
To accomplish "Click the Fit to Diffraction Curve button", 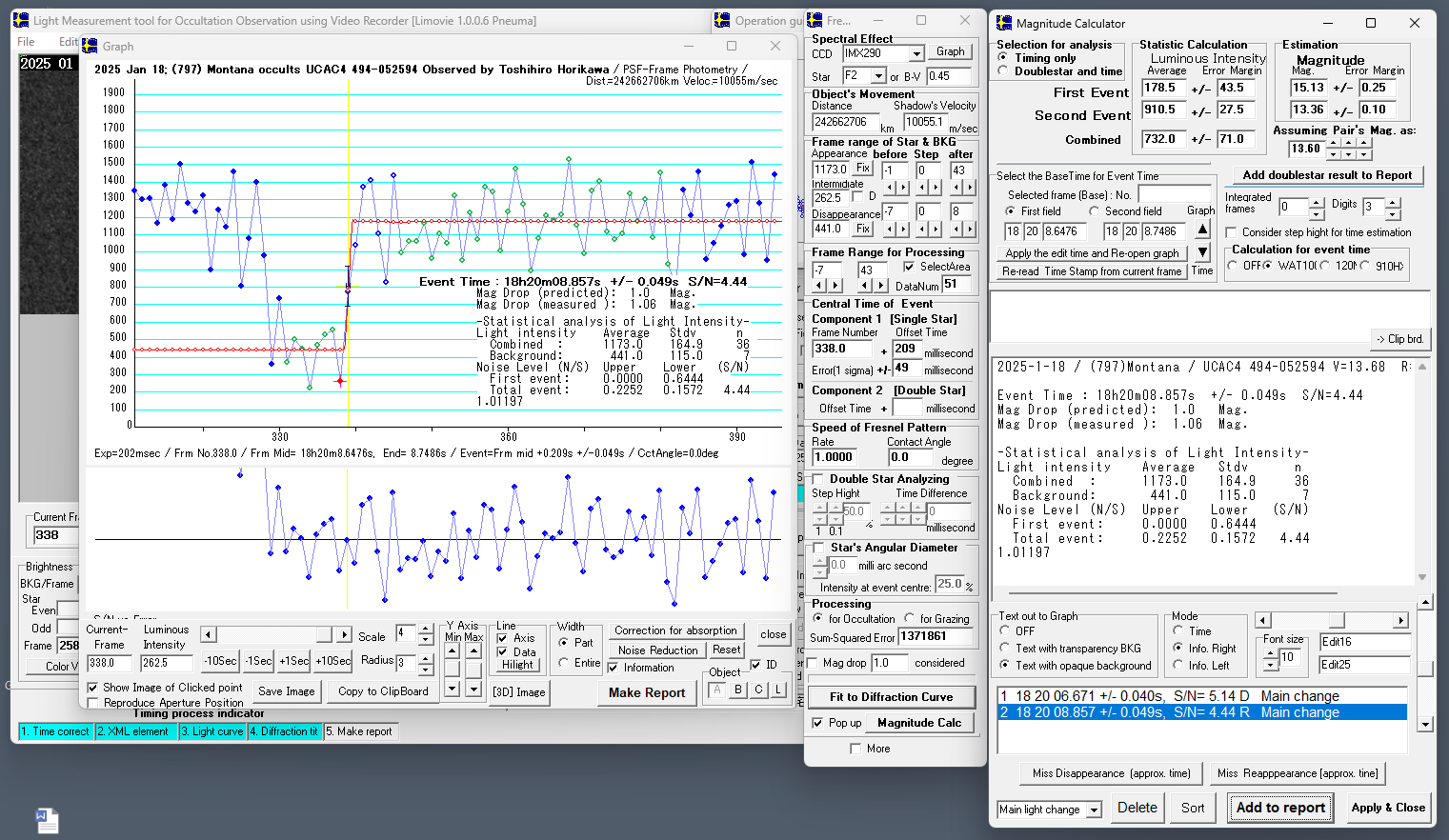I will tap(891, 697).
